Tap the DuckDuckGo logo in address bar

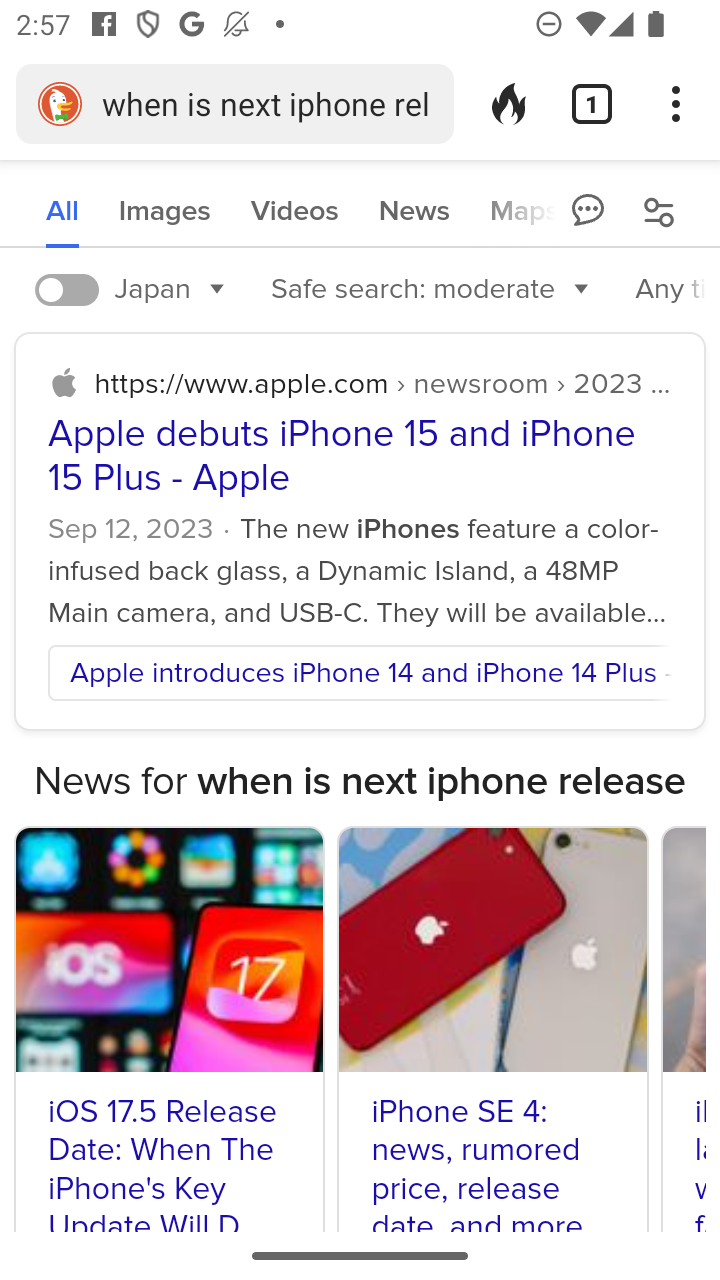pos(60,104)
